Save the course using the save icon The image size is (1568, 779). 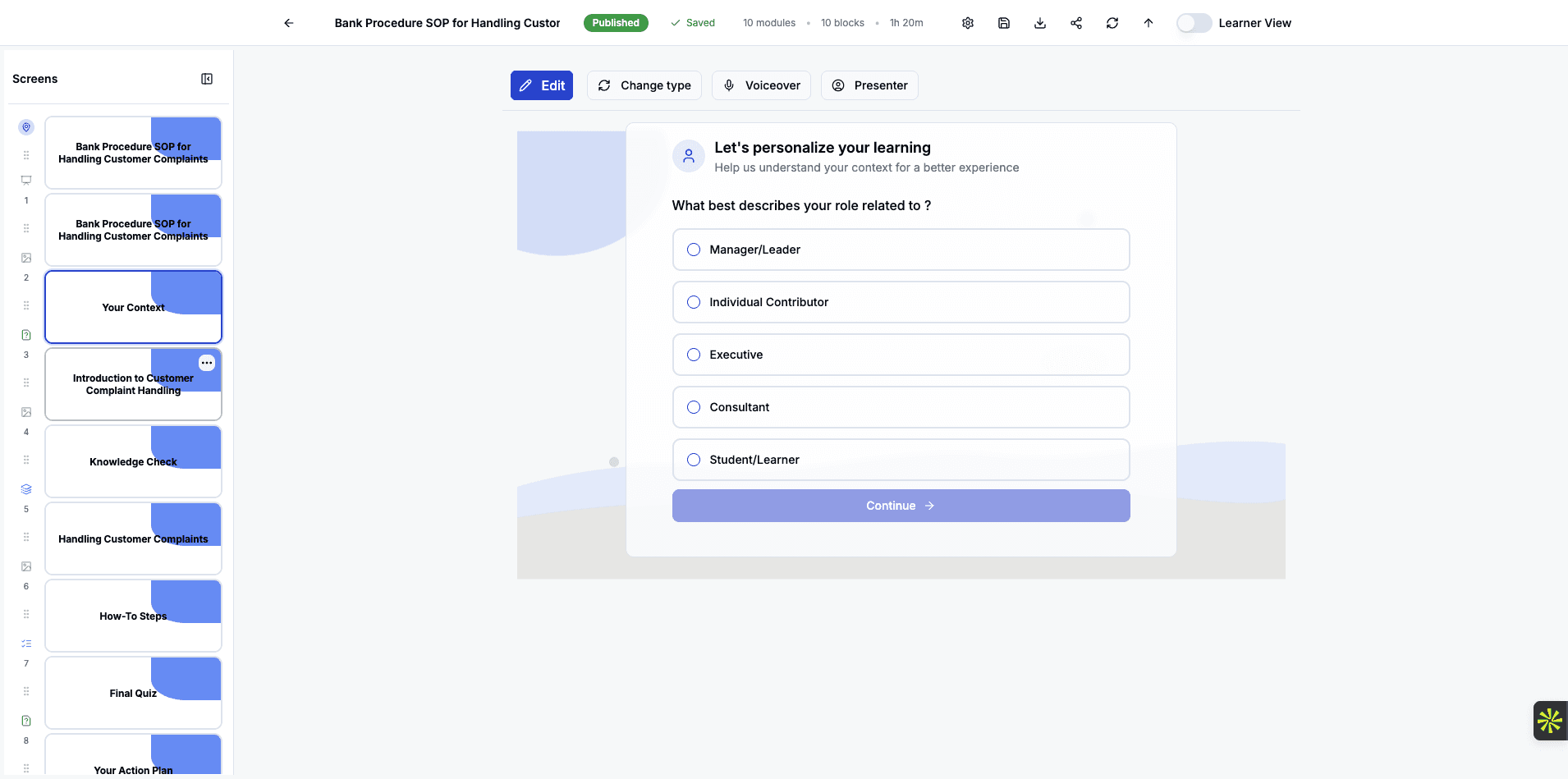pos(1002,22)
